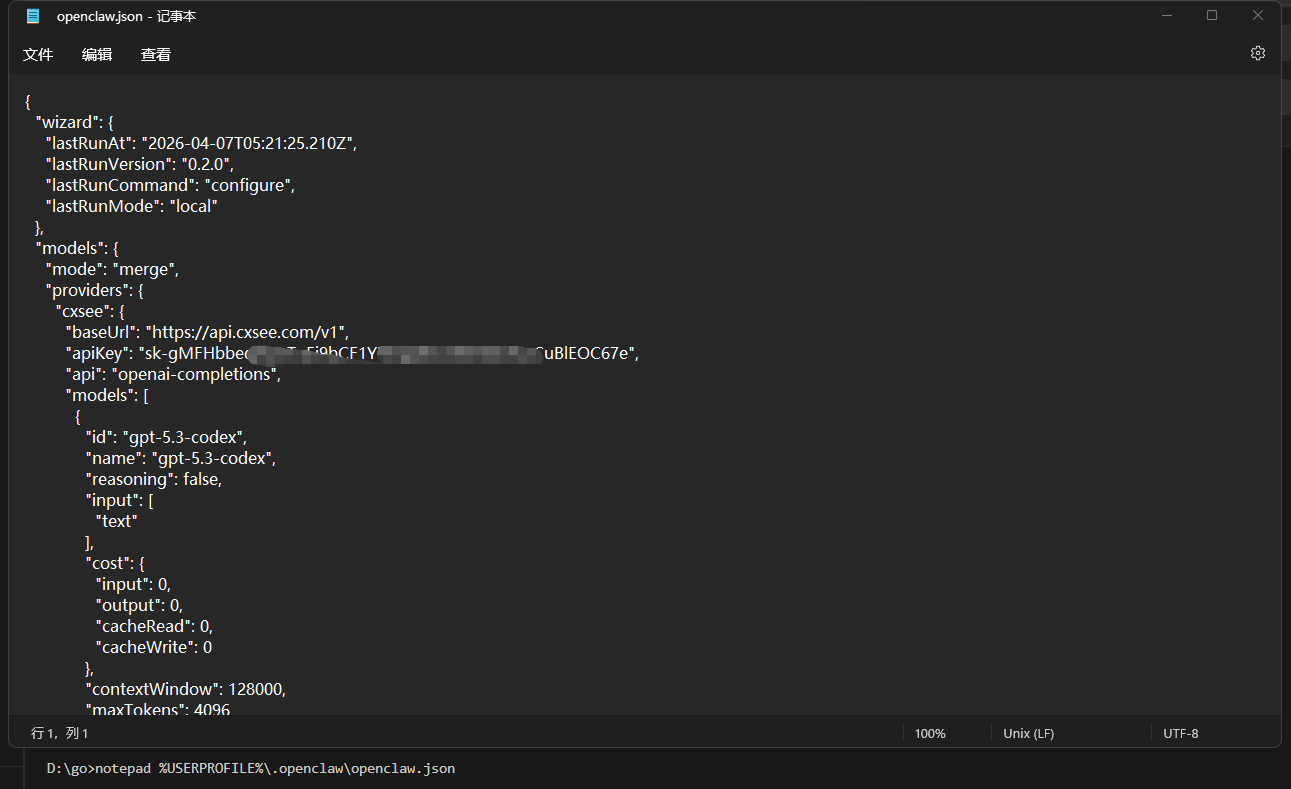1291x789 pixels.
Task: Click the UTF-8 encoding indicator
Action: click(x=1180, y=734)
